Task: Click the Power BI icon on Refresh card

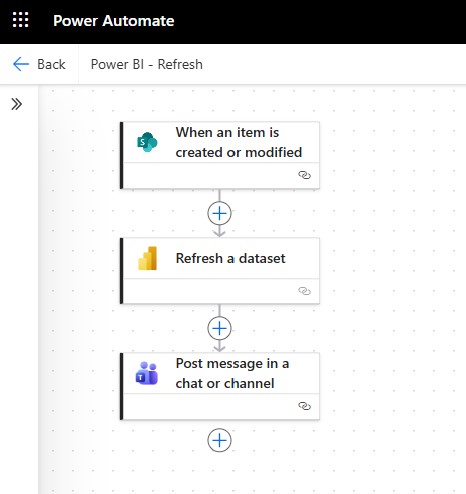Action: pyautogui.click(x=148, y=258)
